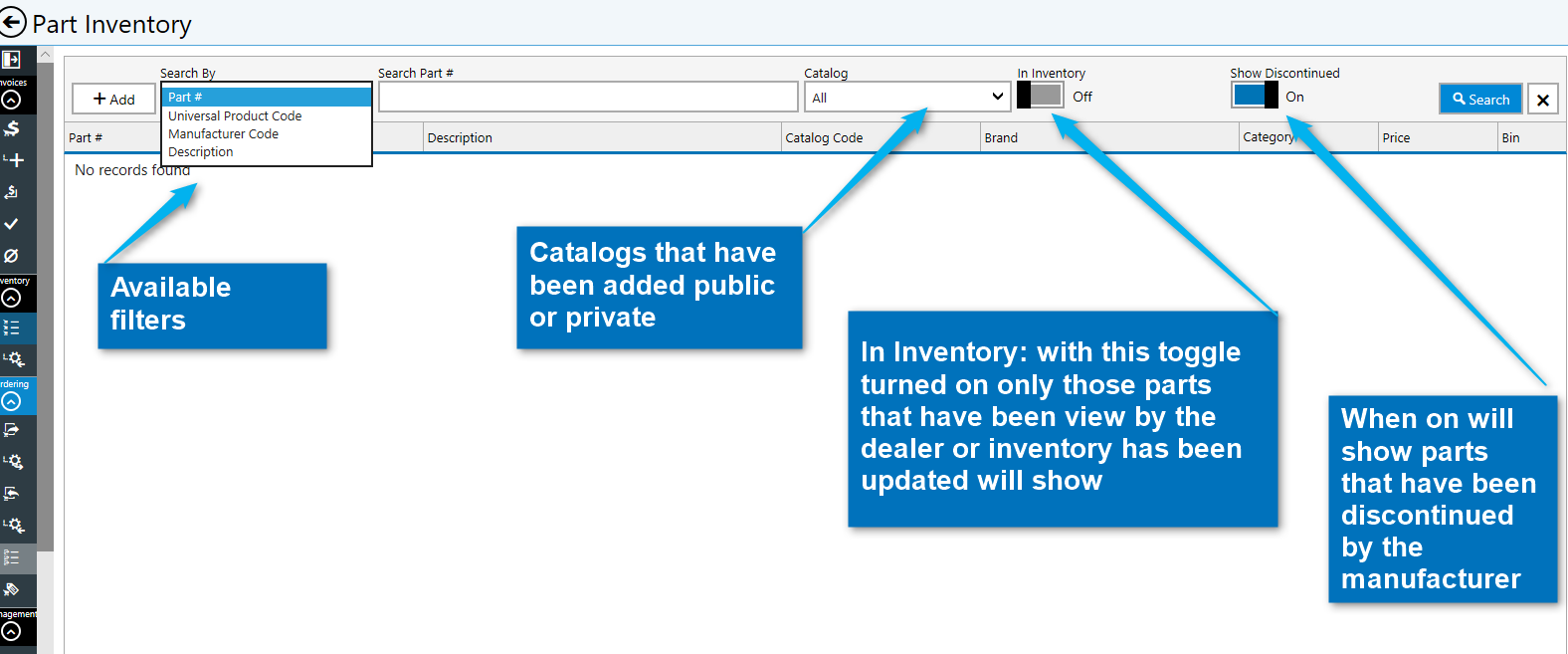Collapse the Ordering sidebar section

11,401
